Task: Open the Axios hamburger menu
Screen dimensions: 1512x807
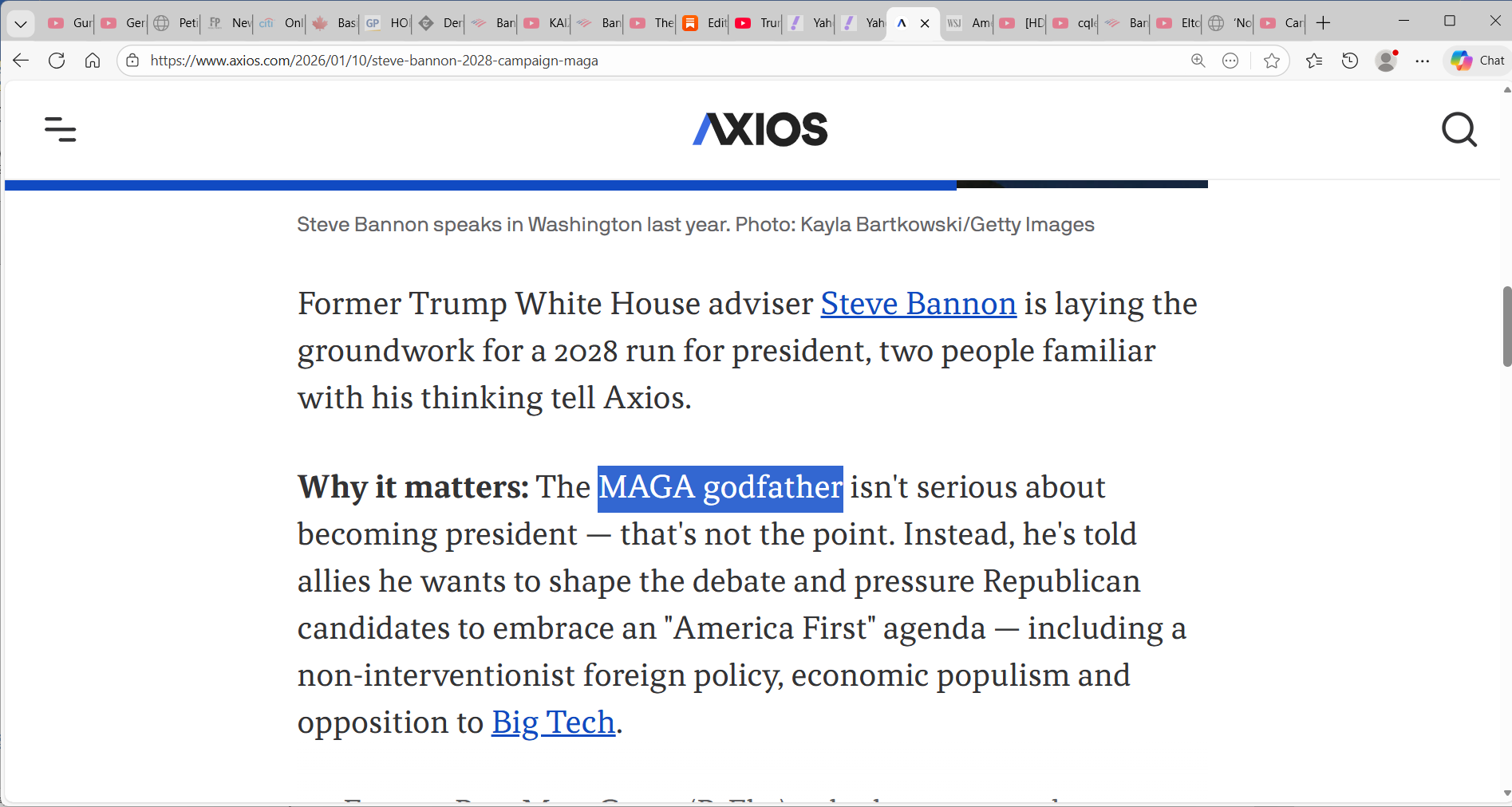Action: click(x=61, y=130)
